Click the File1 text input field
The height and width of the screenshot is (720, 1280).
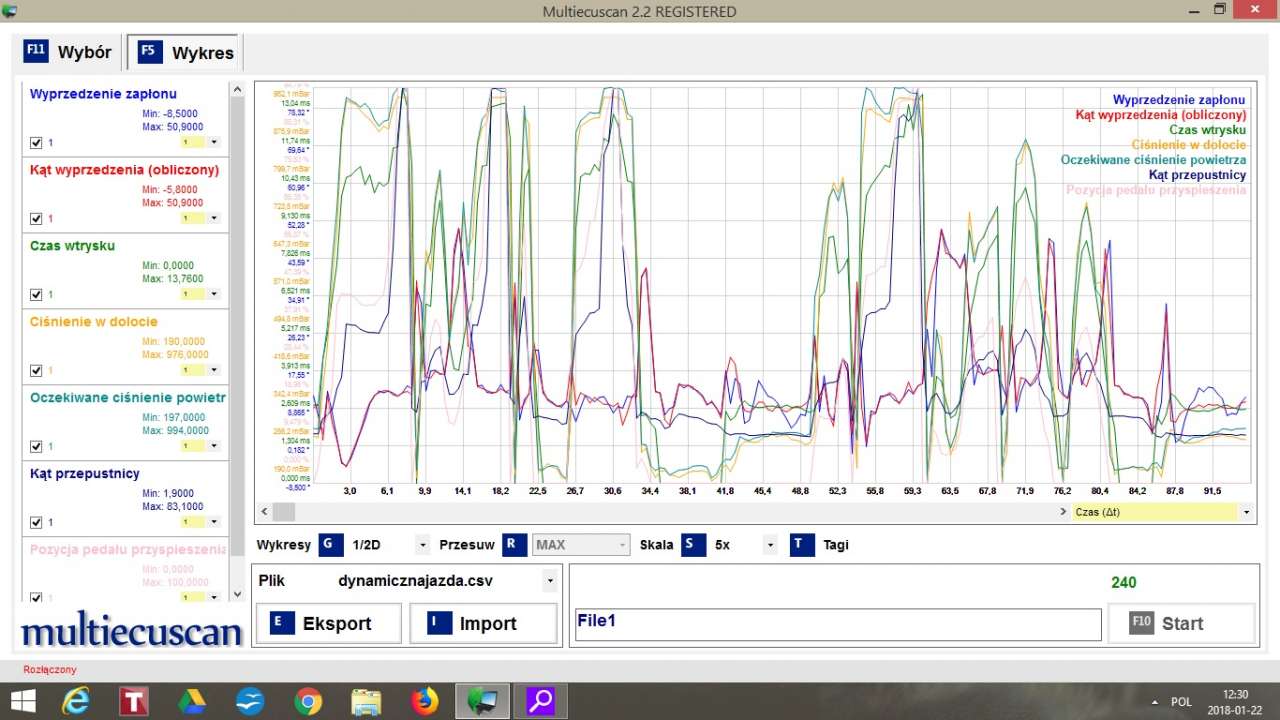(838, 624)
